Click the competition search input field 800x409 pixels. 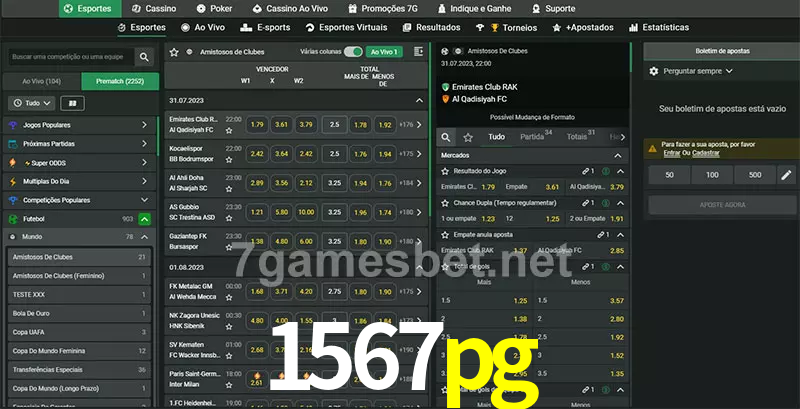[x=71, y=57]
